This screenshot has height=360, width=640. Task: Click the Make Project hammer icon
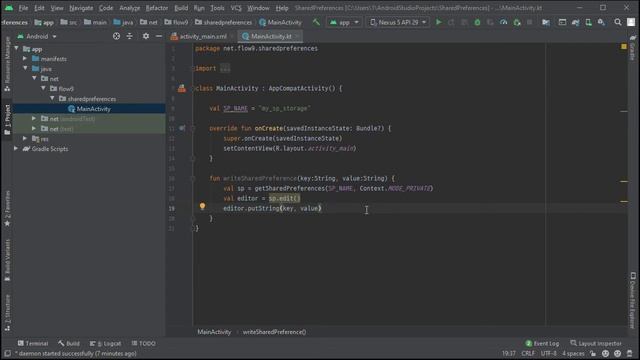tap(316, 22)
